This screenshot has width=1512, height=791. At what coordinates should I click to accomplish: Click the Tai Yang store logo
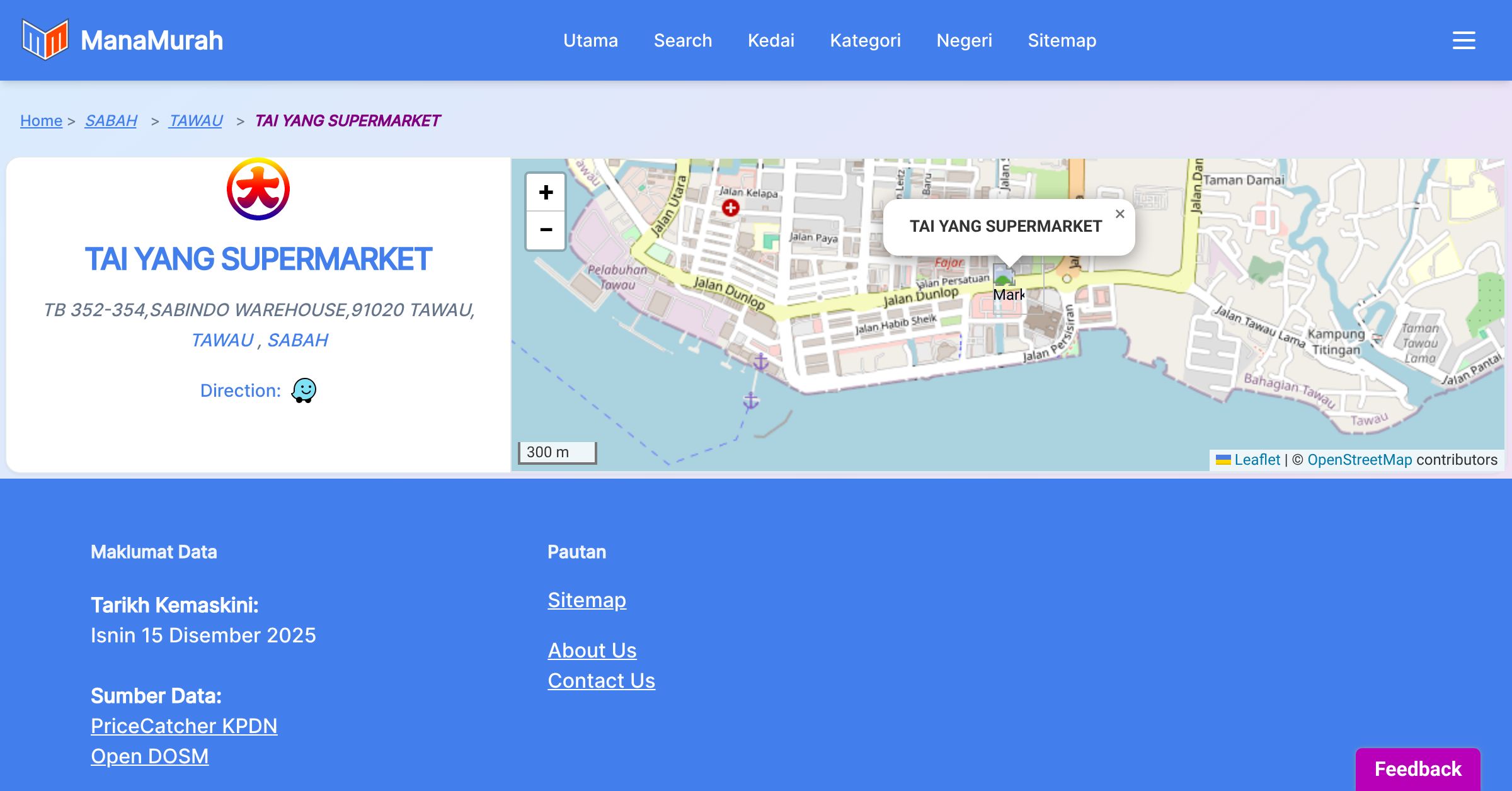(258, 189)
